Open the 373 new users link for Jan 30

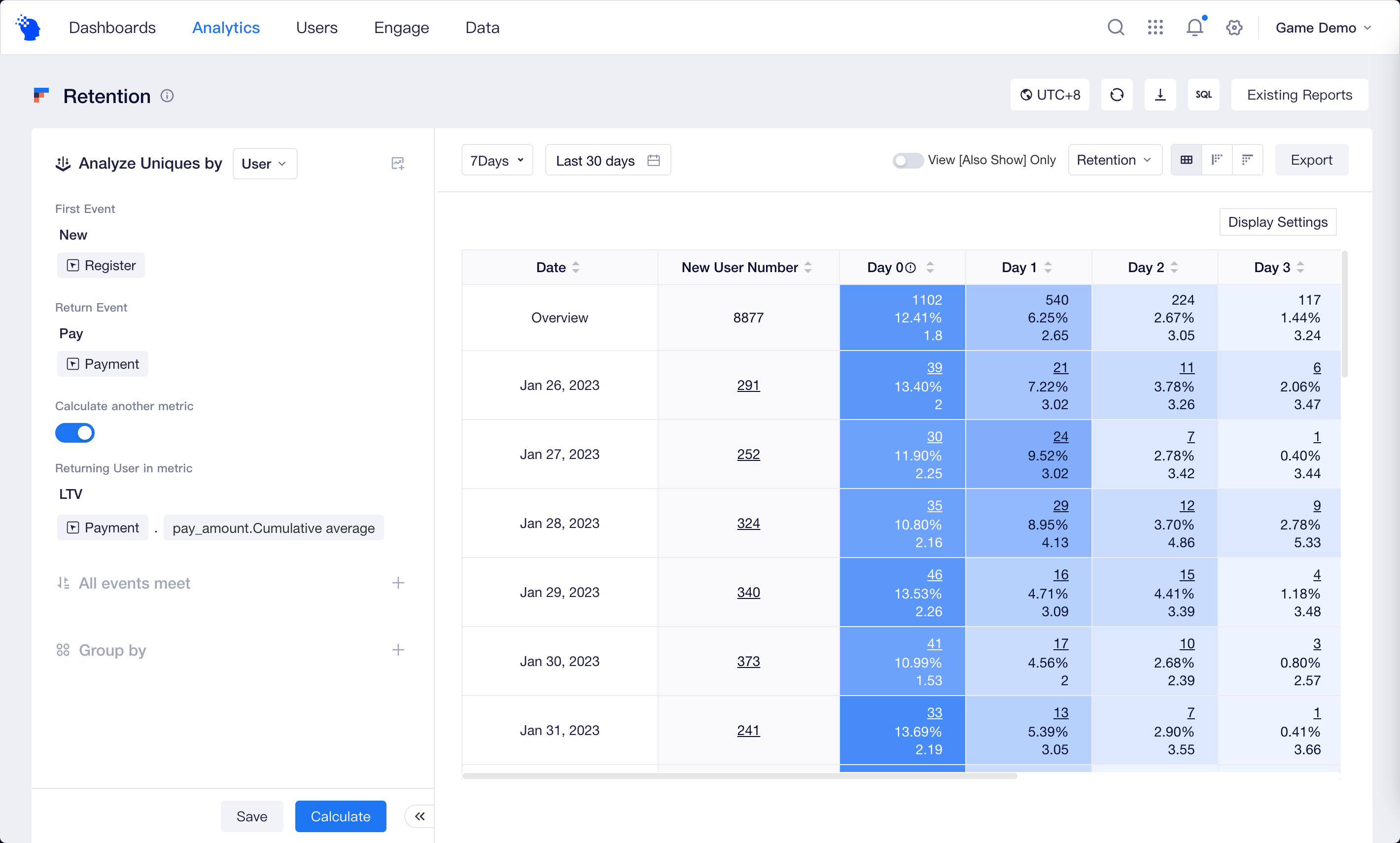pyautogui.click(x=749, y=661)
